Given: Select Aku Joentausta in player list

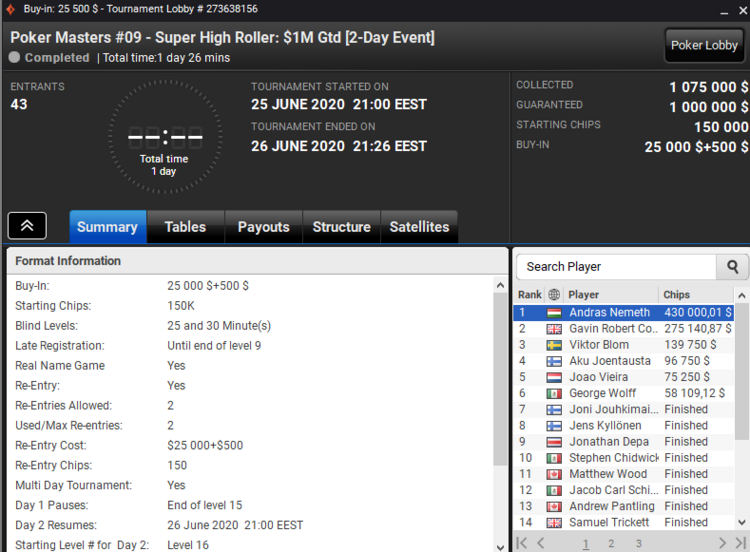Looking at the screenshot, I should [624, 362].
